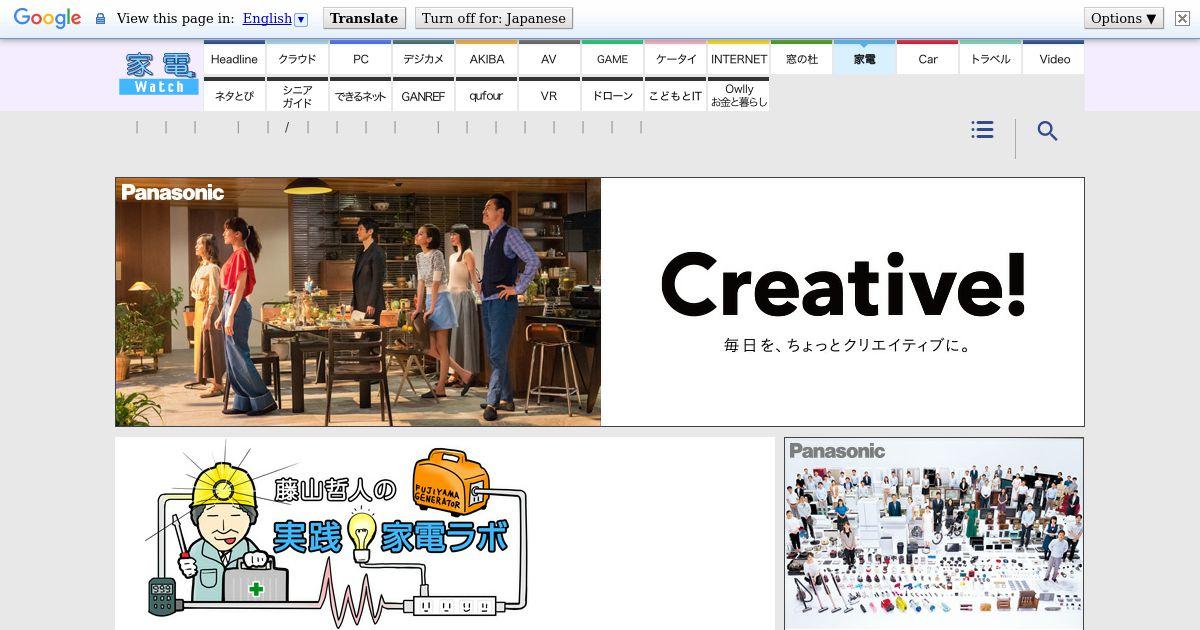Open the AKIBA tab

point(486,58)
